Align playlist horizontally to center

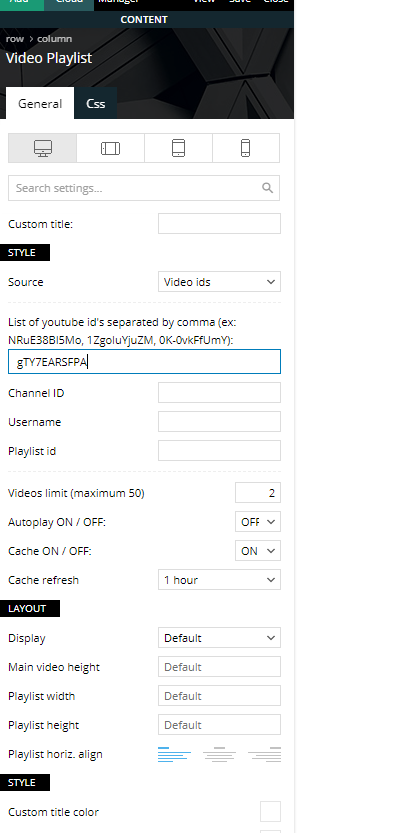coord(219,754)
